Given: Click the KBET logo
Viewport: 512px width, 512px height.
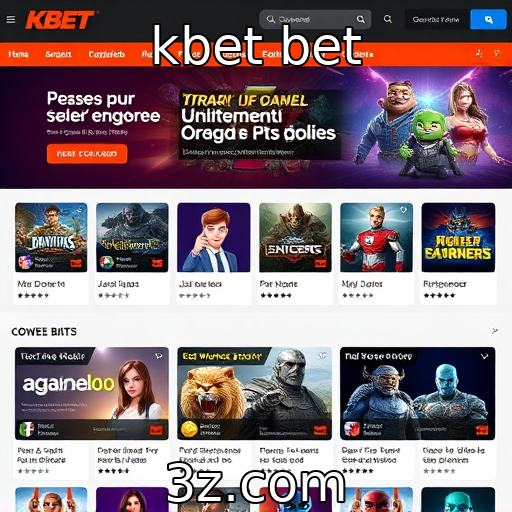Looking at the screenshot, I should [60, 20].
